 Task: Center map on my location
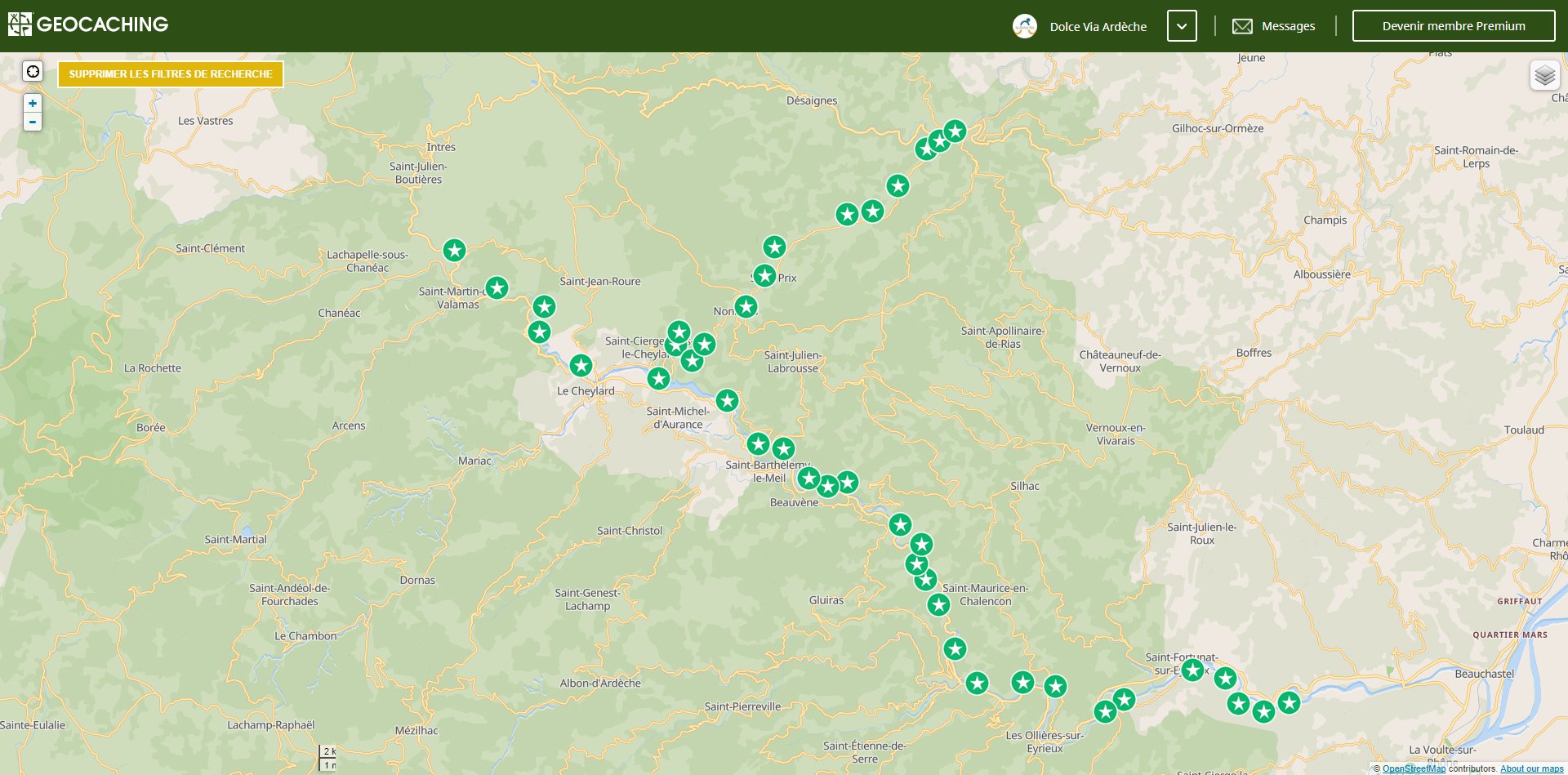click(33, 72)
